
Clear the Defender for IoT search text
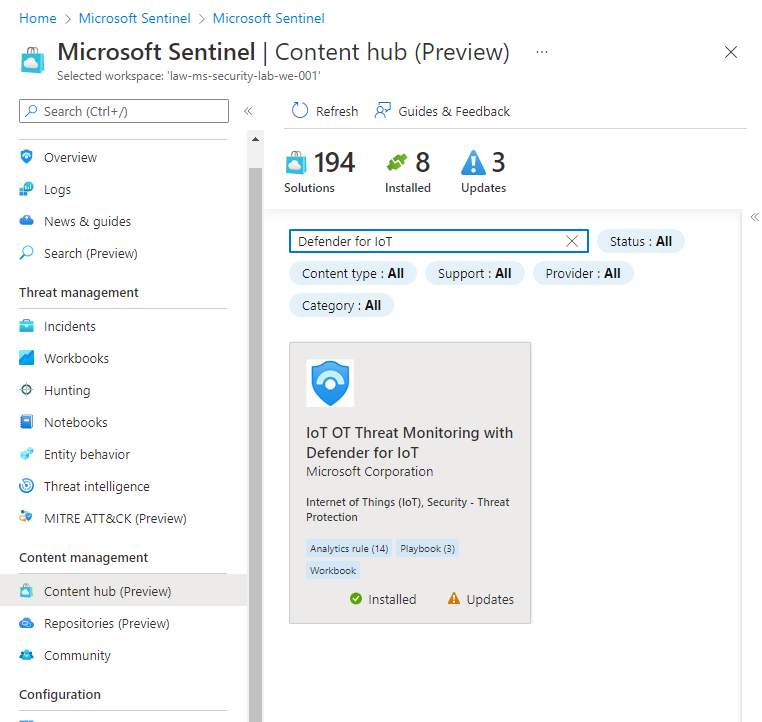572,241
